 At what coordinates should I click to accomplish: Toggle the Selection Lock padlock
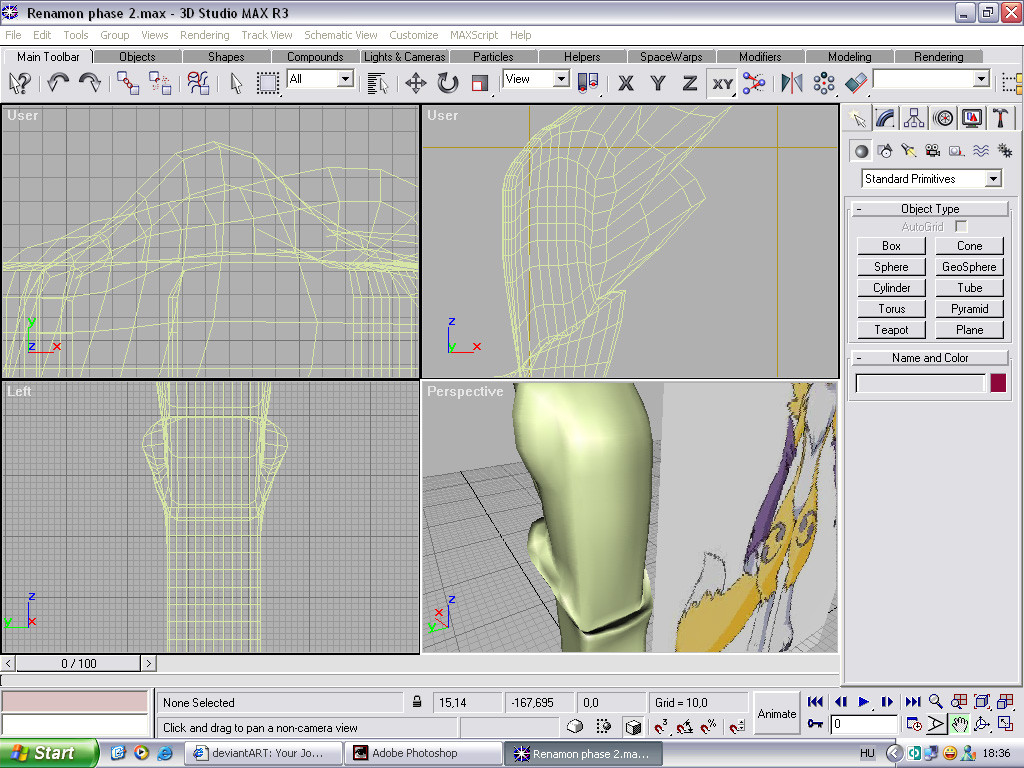[x=417, y=702]
